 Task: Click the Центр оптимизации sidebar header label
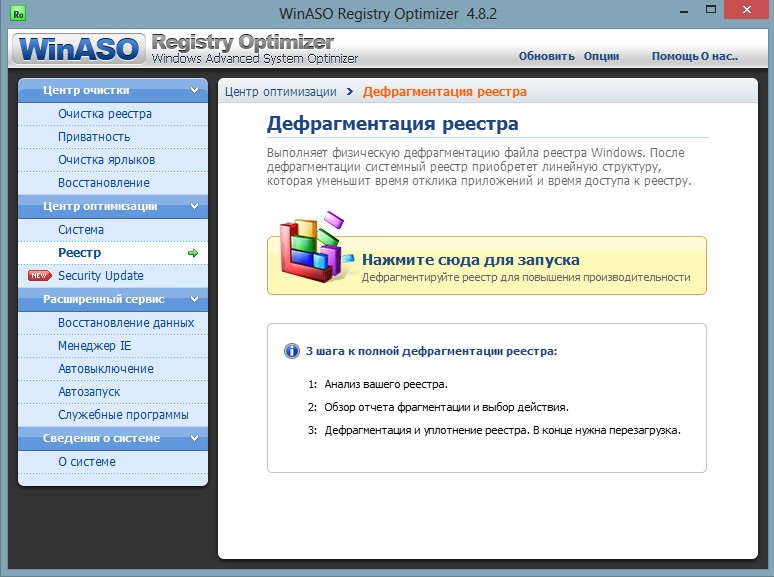100,206
